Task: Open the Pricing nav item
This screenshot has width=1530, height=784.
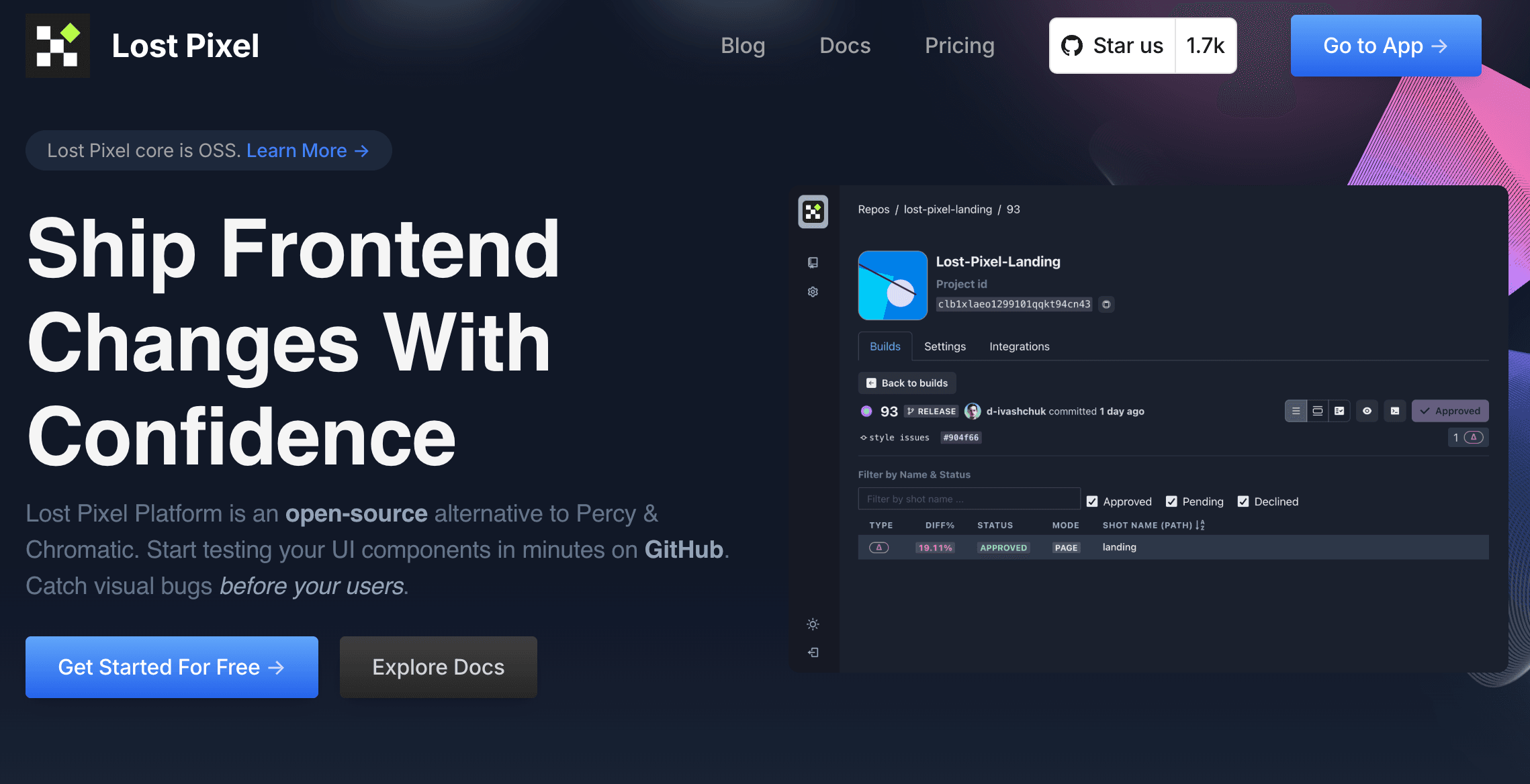Action: tap(960, 46)
